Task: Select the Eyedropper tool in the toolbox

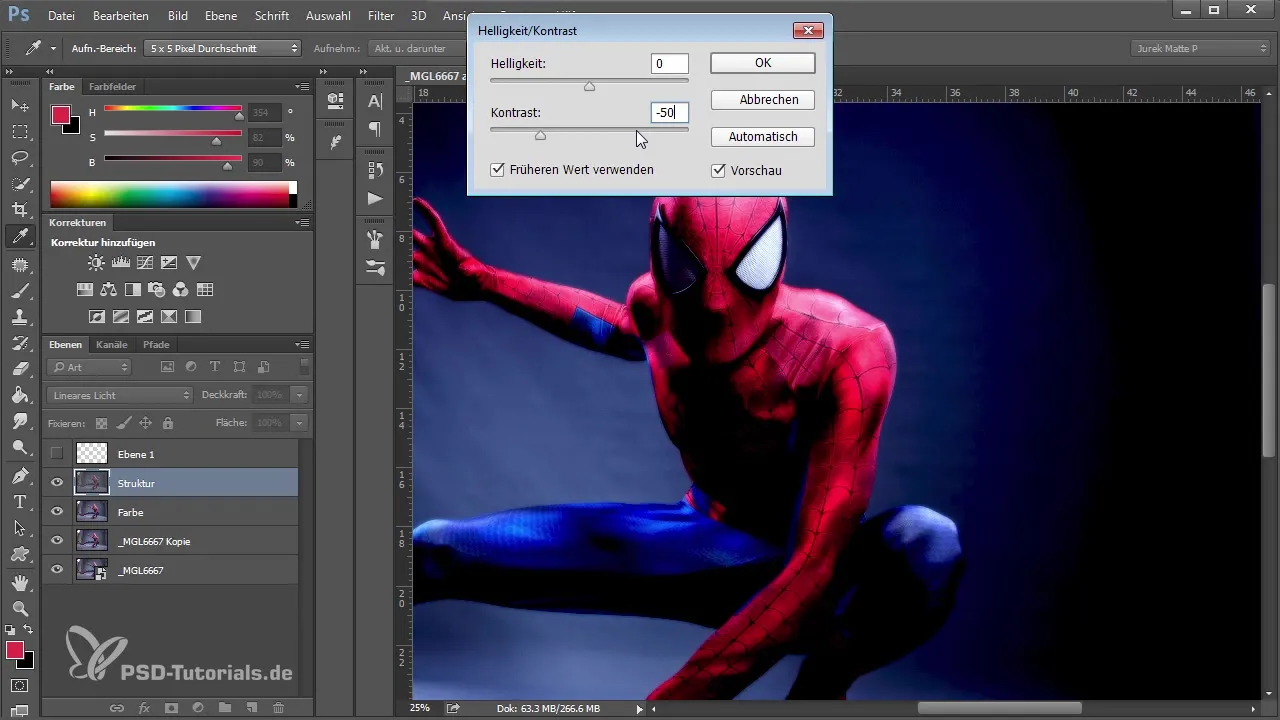Action: tap(20, 237)
